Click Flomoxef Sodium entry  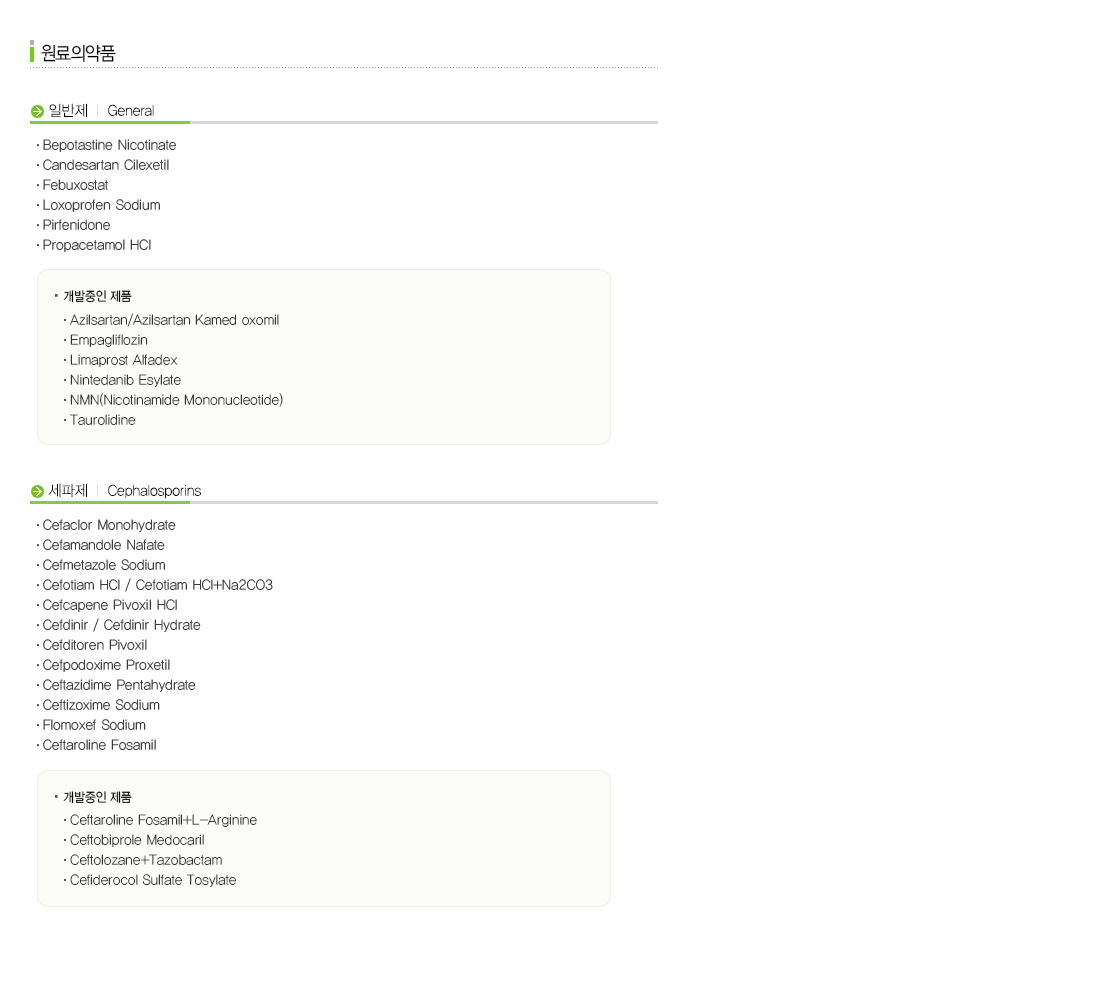[x=94, y=725]
